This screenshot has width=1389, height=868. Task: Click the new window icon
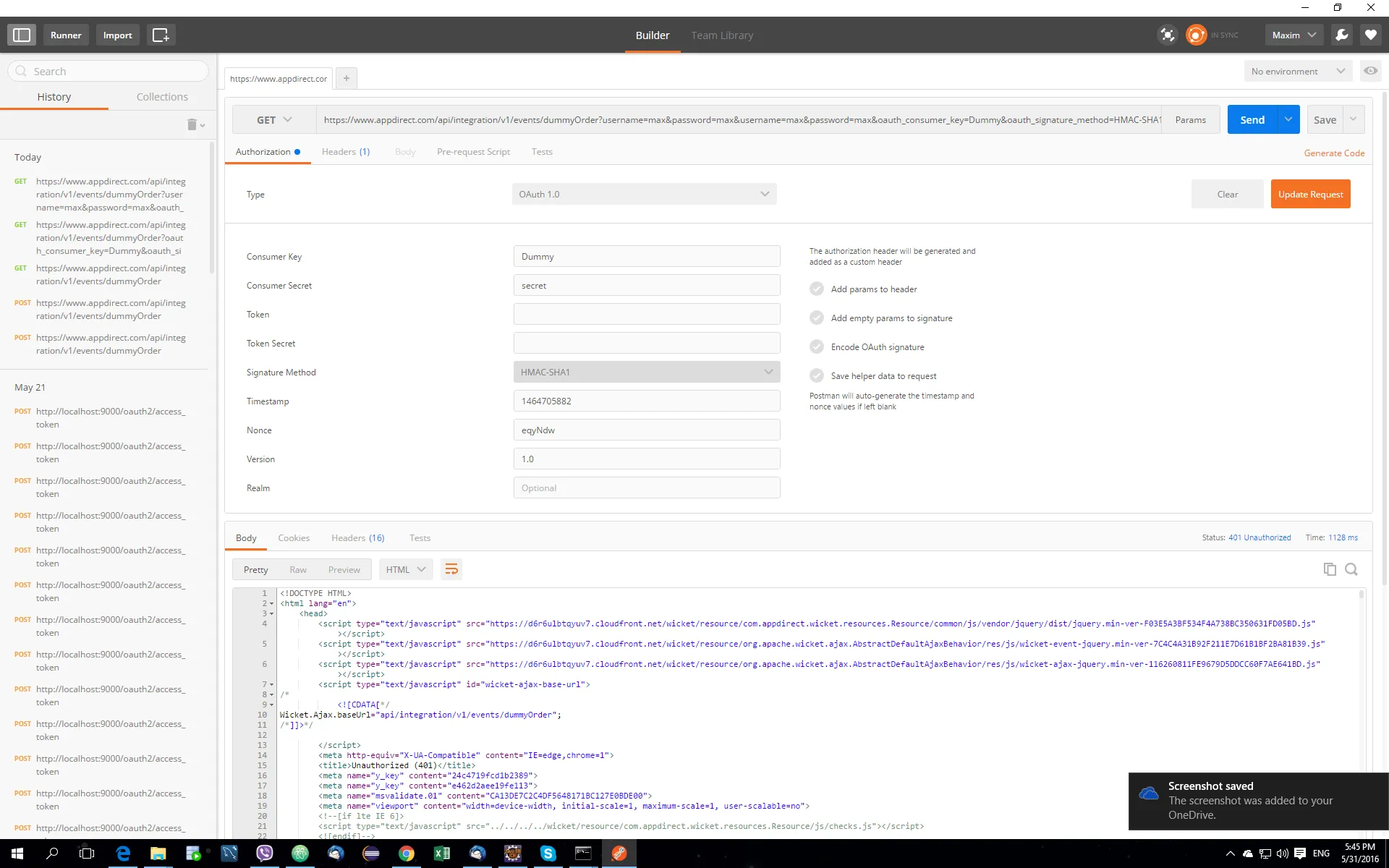tap(161, 35)
